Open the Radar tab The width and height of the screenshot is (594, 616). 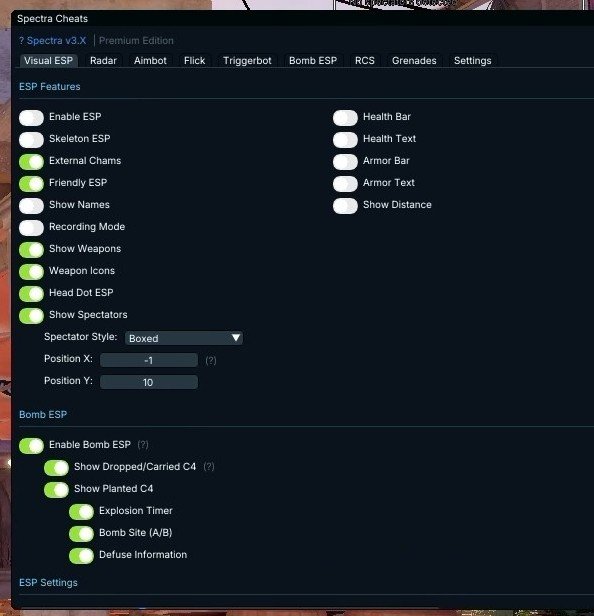coord(103,60)
